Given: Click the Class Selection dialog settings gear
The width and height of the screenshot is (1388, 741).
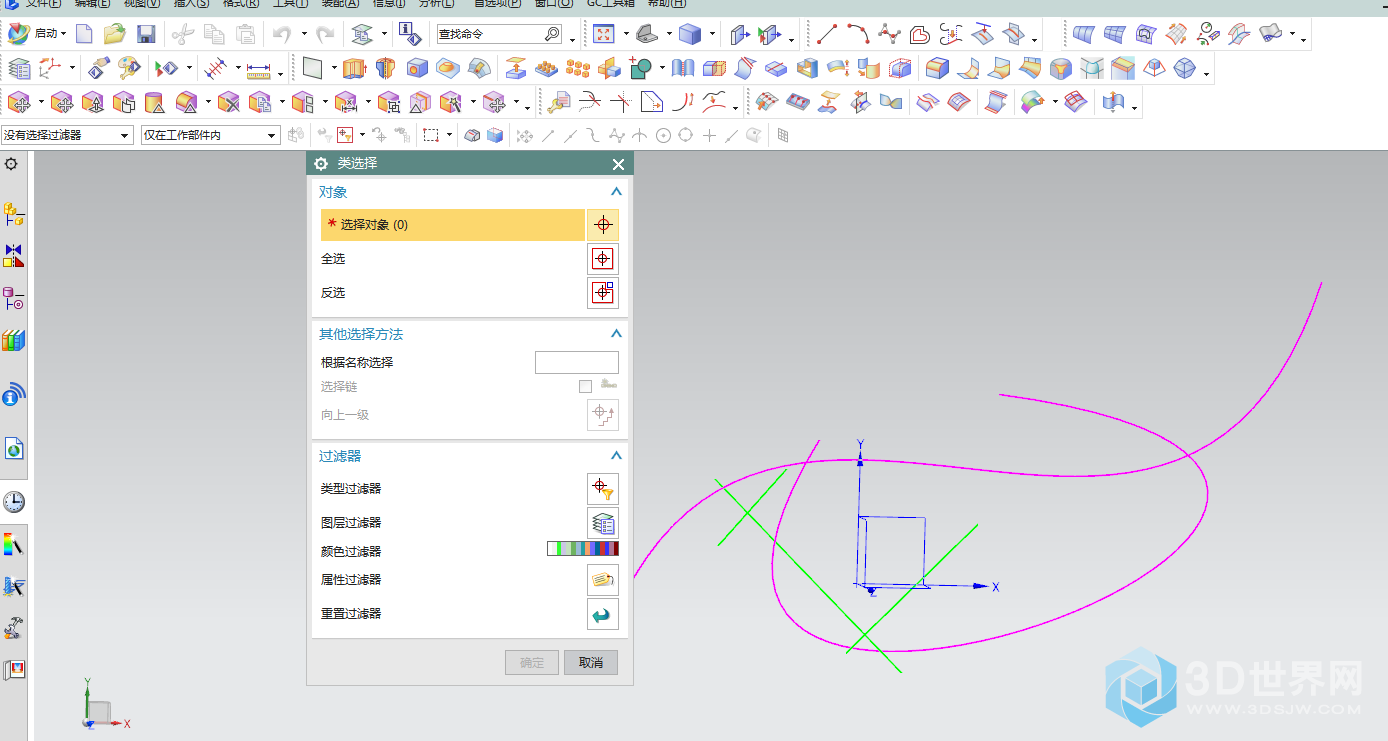Looking at the screenshot, I should click(x=321, y=164).
